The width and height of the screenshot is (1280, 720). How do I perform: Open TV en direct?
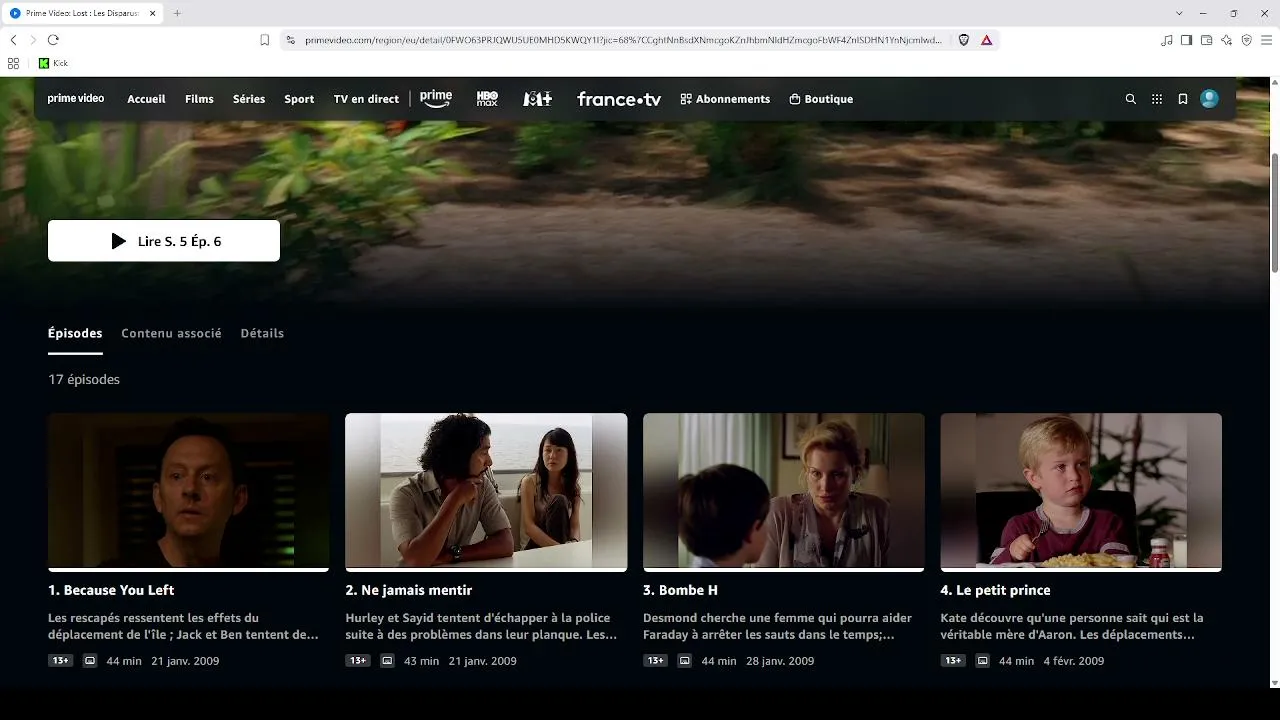(366, 99)
